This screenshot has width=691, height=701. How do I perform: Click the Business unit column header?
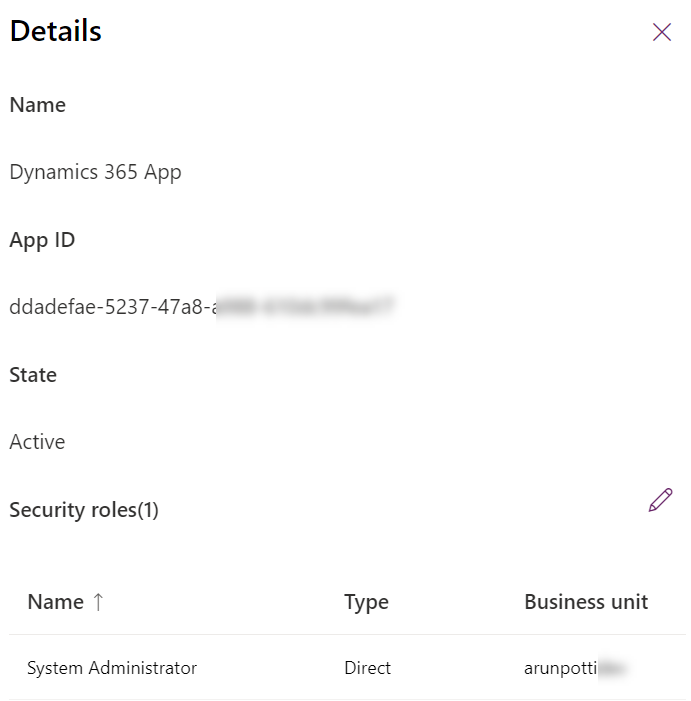[x=586, y=602]
